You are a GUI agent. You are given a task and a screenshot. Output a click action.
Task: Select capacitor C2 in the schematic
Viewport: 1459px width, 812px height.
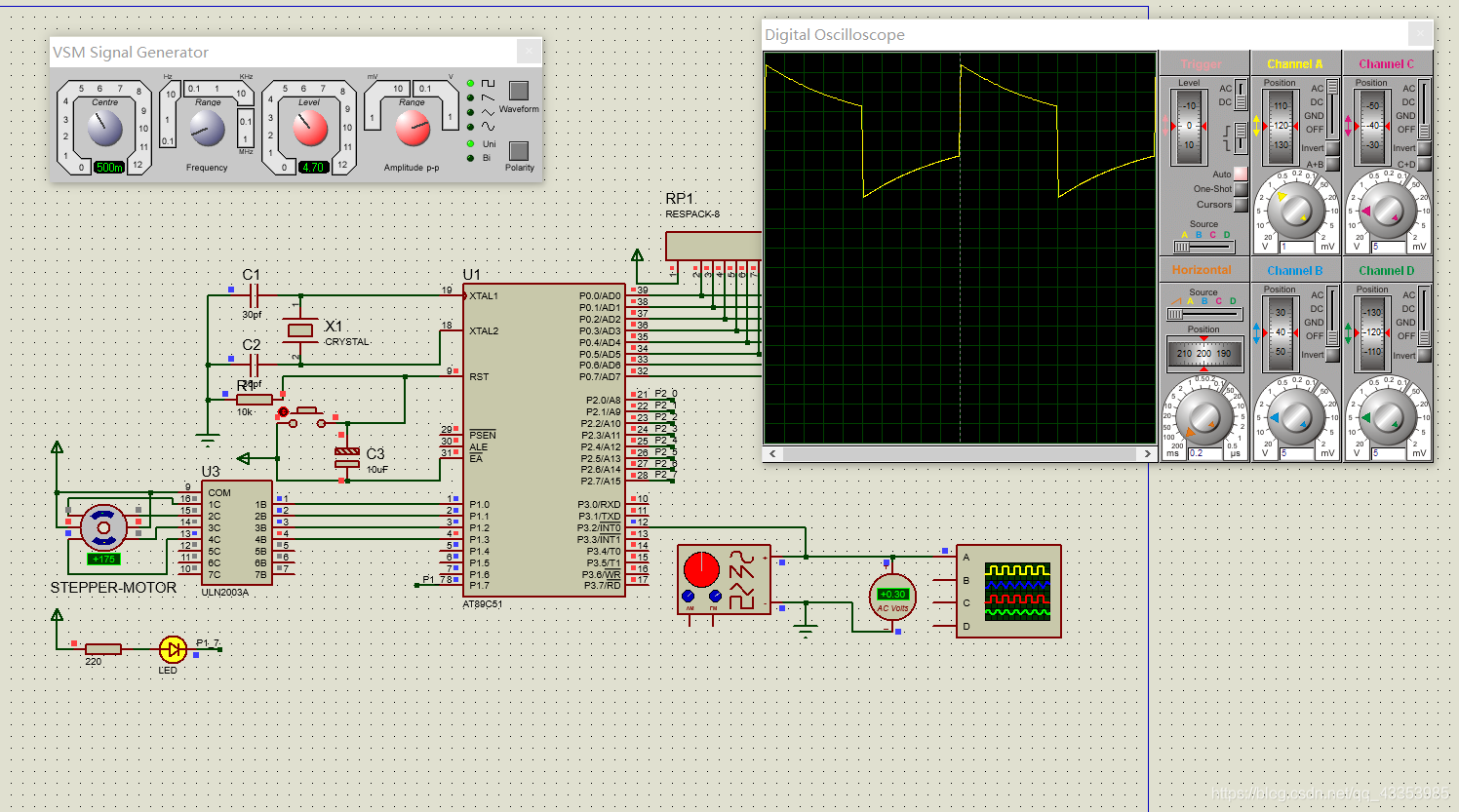[x=253, y=366]
